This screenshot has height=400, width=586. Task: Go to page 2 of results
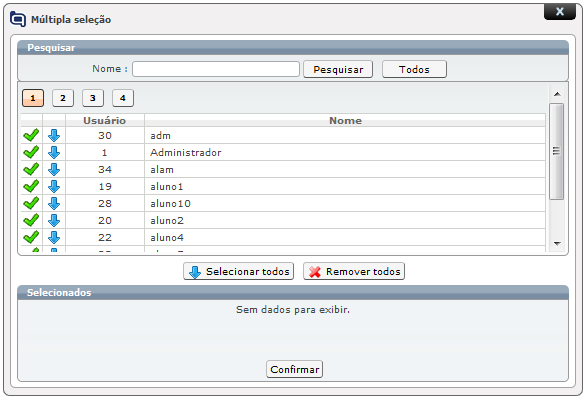(63, 98)
